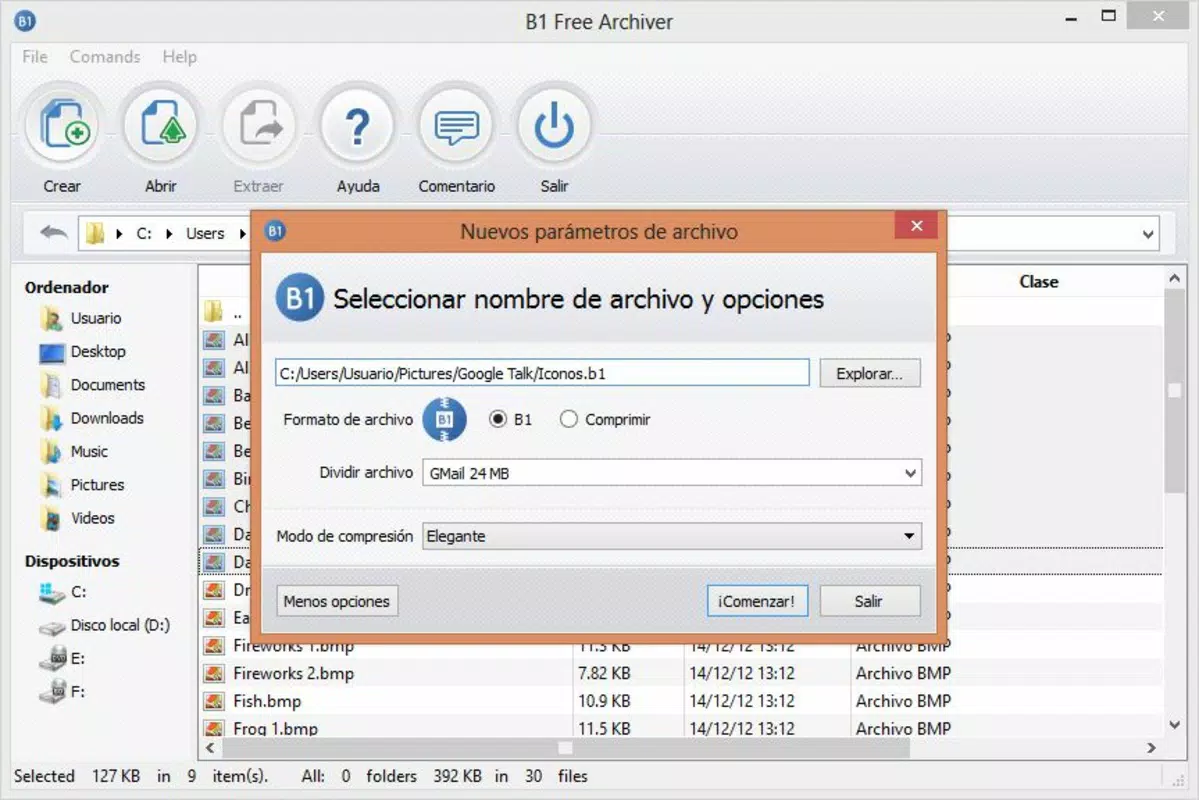Viewport: 1199px width, 800px height.
Task: Expand the address bar history dropdown
Action: (1147, 234)
